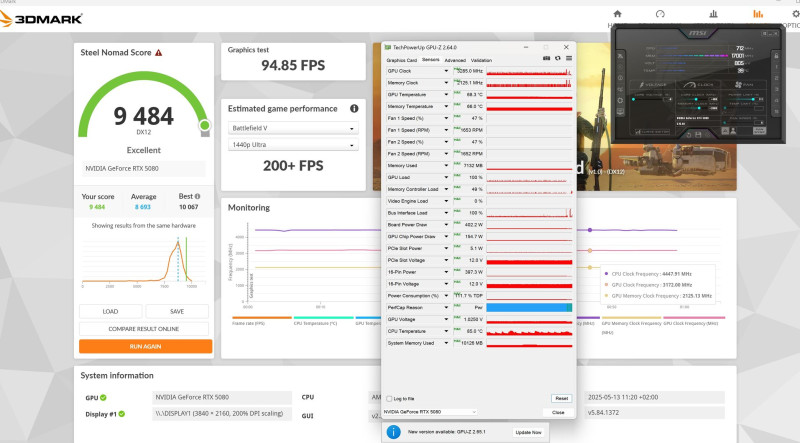Click the 94.85 FPS graphics test value
800x443 pixels.
tap(293, 65)
